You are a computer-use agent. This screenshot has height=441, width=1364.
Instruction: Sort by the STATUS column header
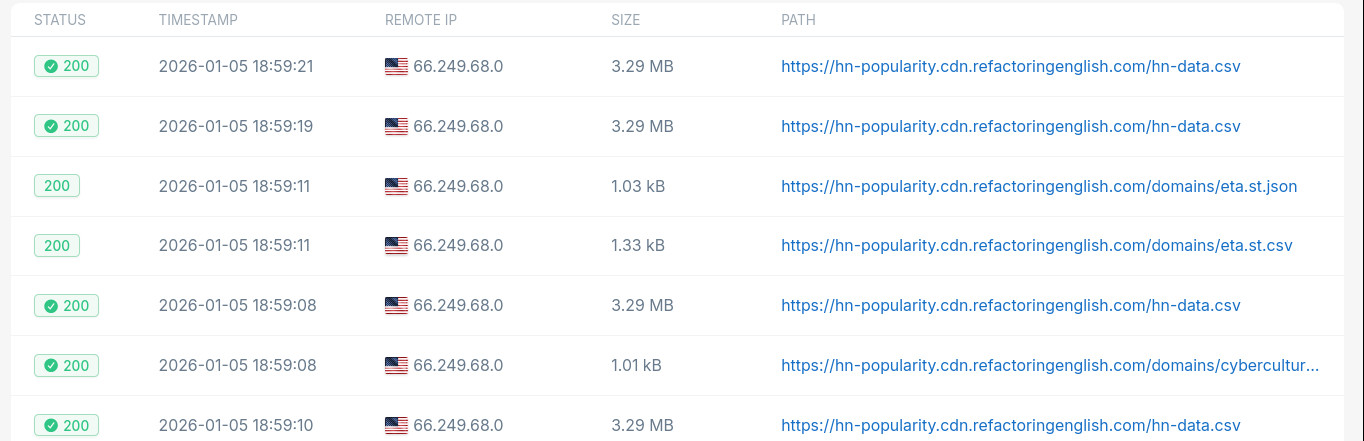60,20
